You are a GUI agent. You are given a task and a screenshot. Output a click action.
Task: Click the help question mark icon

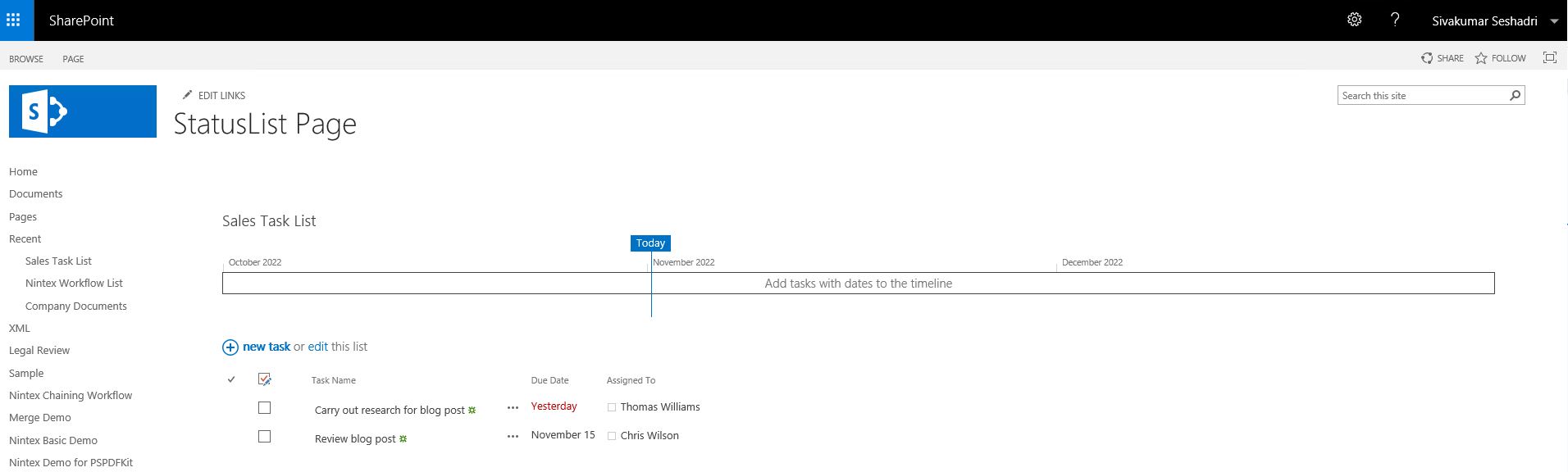click(x=1395, y=20)
